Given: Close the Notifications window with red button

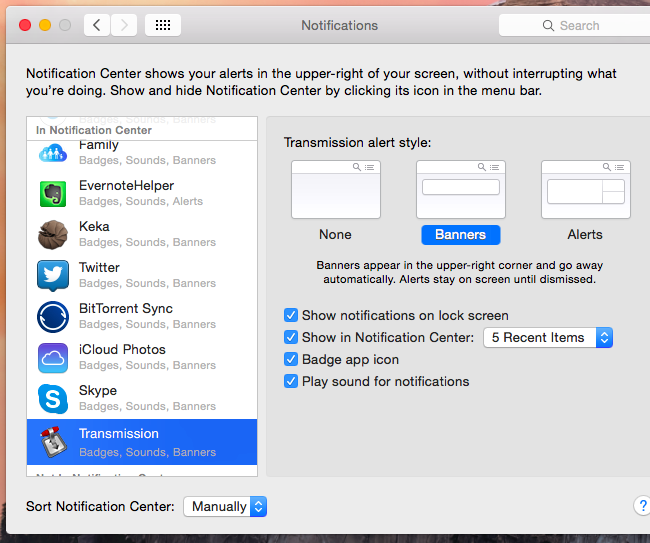Looking at the screenshot, I should pyautogui.click(x=25, y=25).
